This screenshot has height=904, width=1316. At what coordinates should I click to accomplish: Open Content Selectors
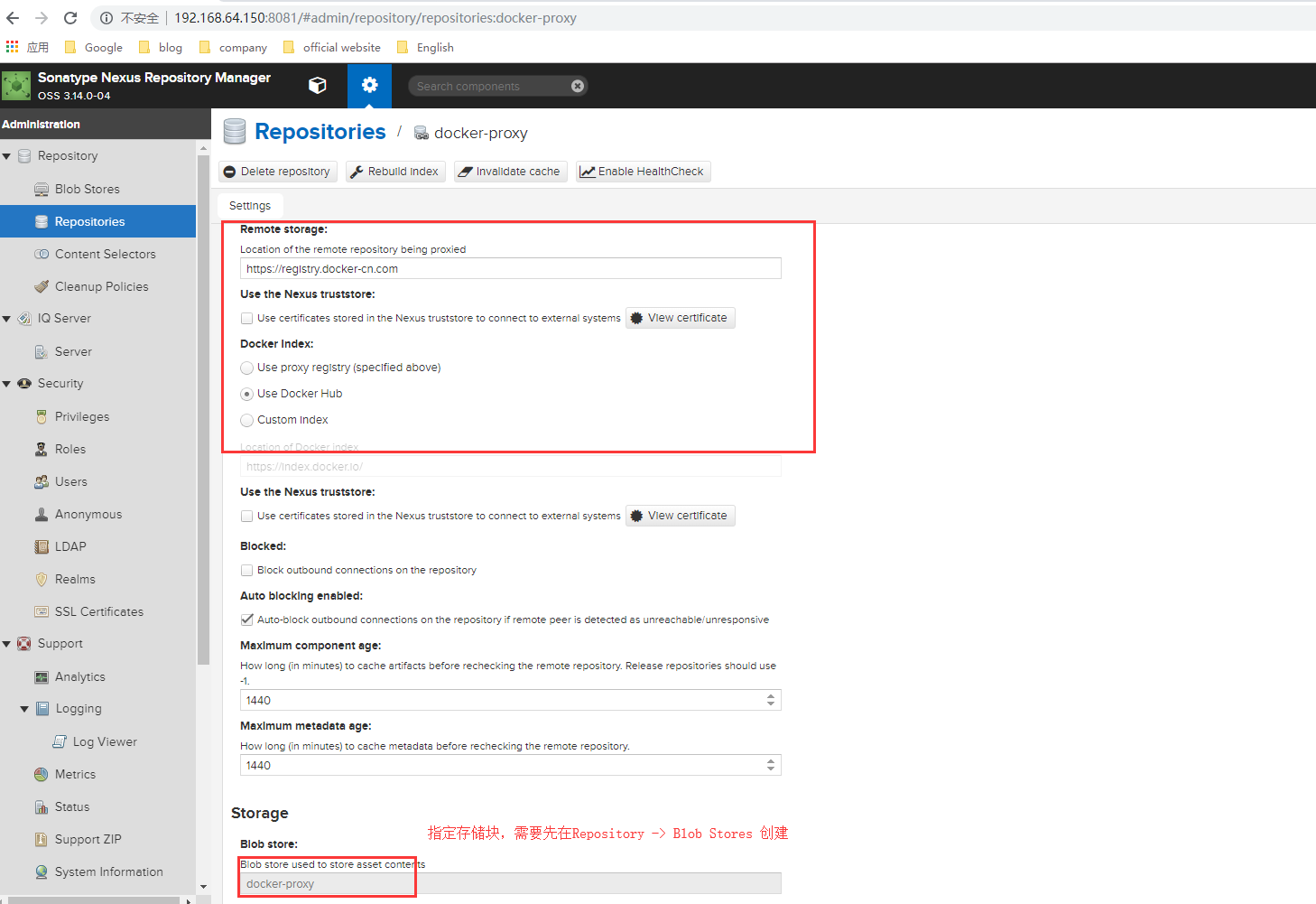(x=105, y=254)
